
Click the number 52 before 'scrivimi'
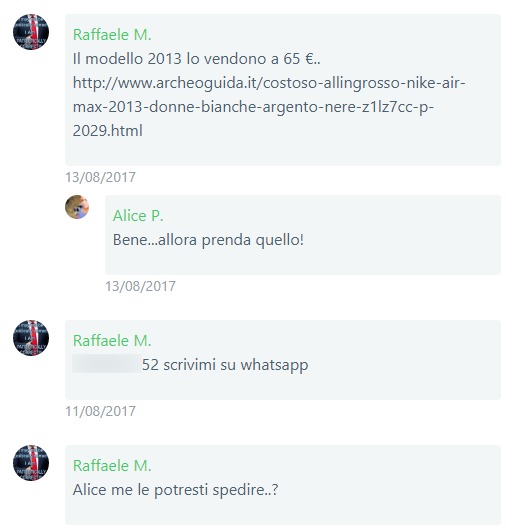click(x=150, y=365)
